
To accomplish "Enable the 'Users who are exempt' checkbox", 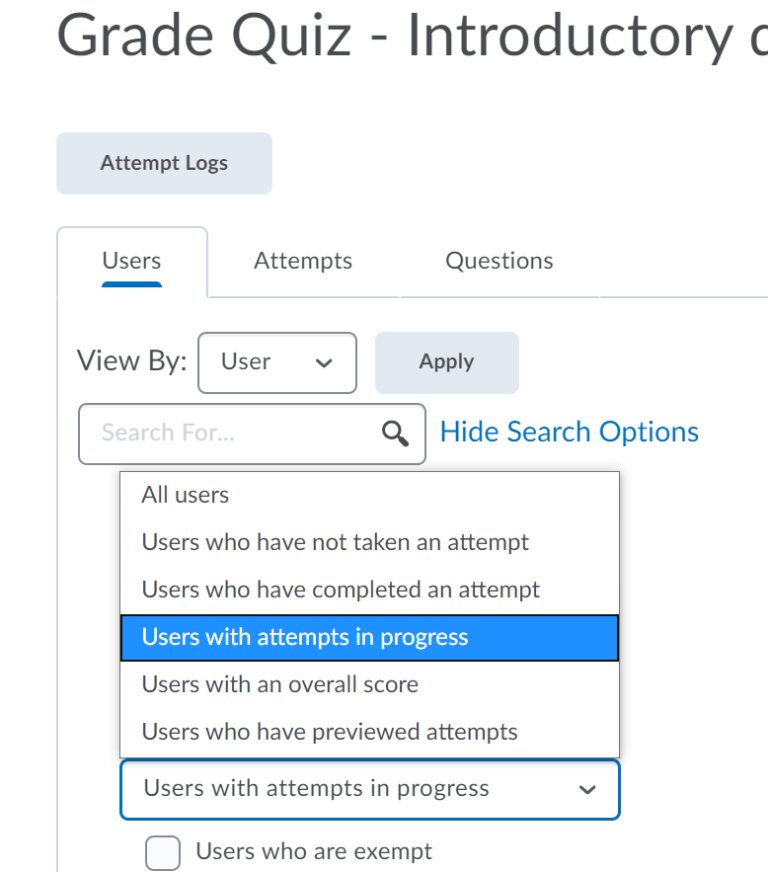I will 162,853.
